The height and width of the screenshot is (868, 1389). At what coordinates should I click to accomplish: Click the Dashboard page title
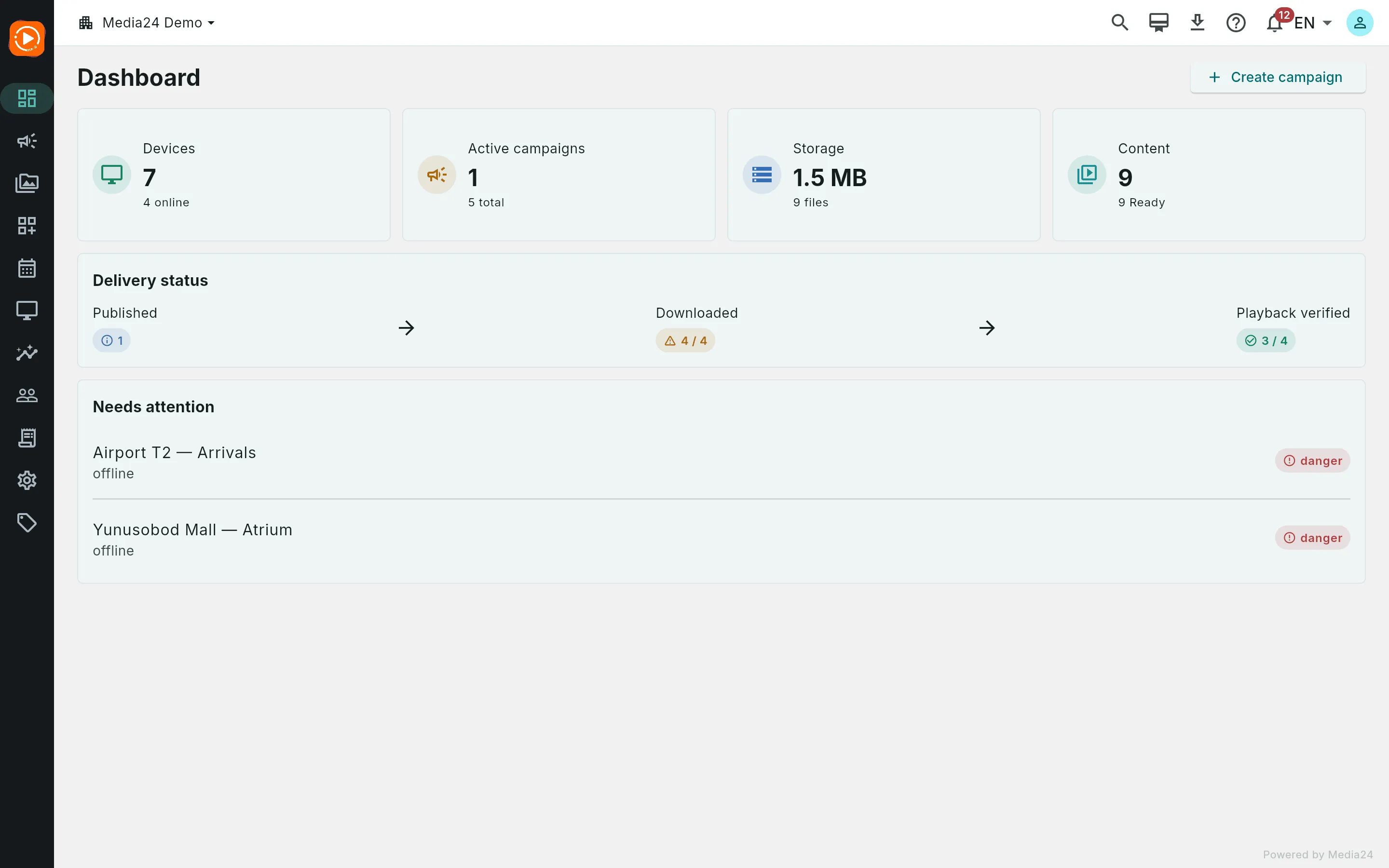(x=139, y=78)
